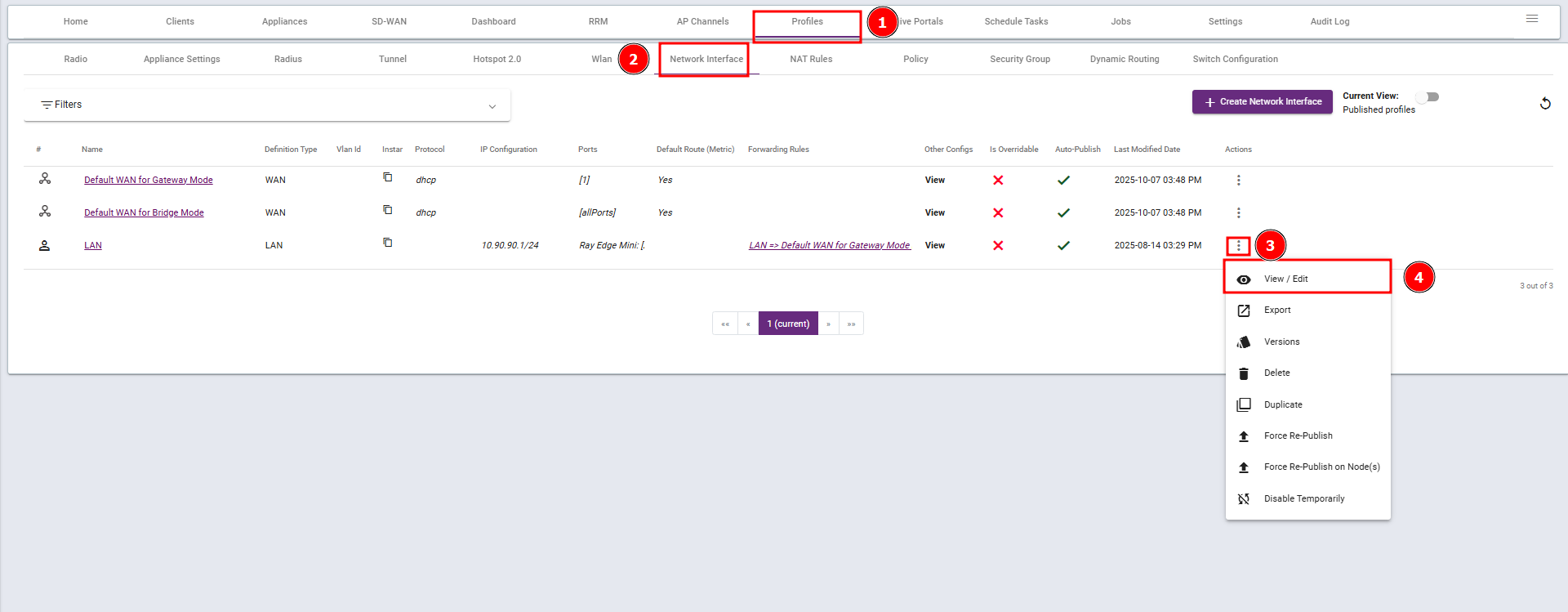The height and width of the screenshot is (612, 1568).
Task: Choose Duplicate in the actions menu
Action: [x=1283, y=404]
